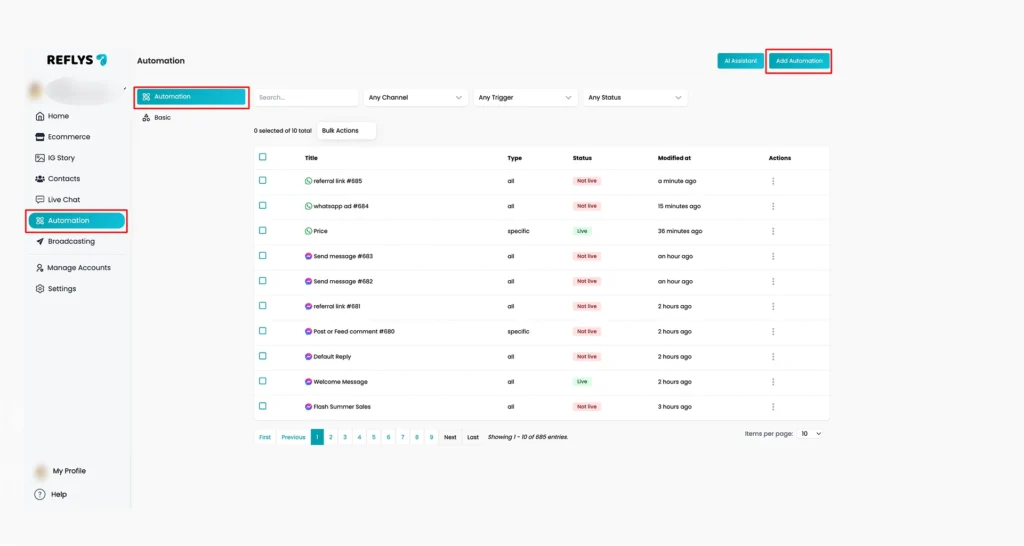Toggle the select-all header checkbox
The width and height of the screenshot is (1024, 546).
point(263,157)
